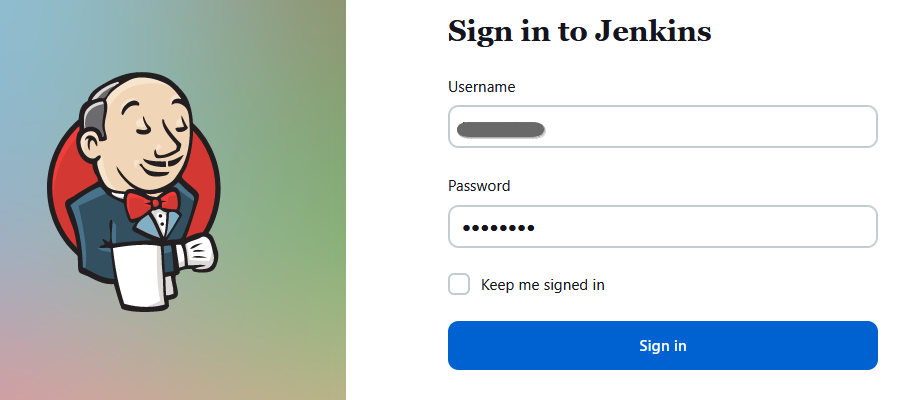Image resolution: width=917 pixels, height=400 pixels.
Task: Click the Jenkins butler logo
Action: pos(134,191)
